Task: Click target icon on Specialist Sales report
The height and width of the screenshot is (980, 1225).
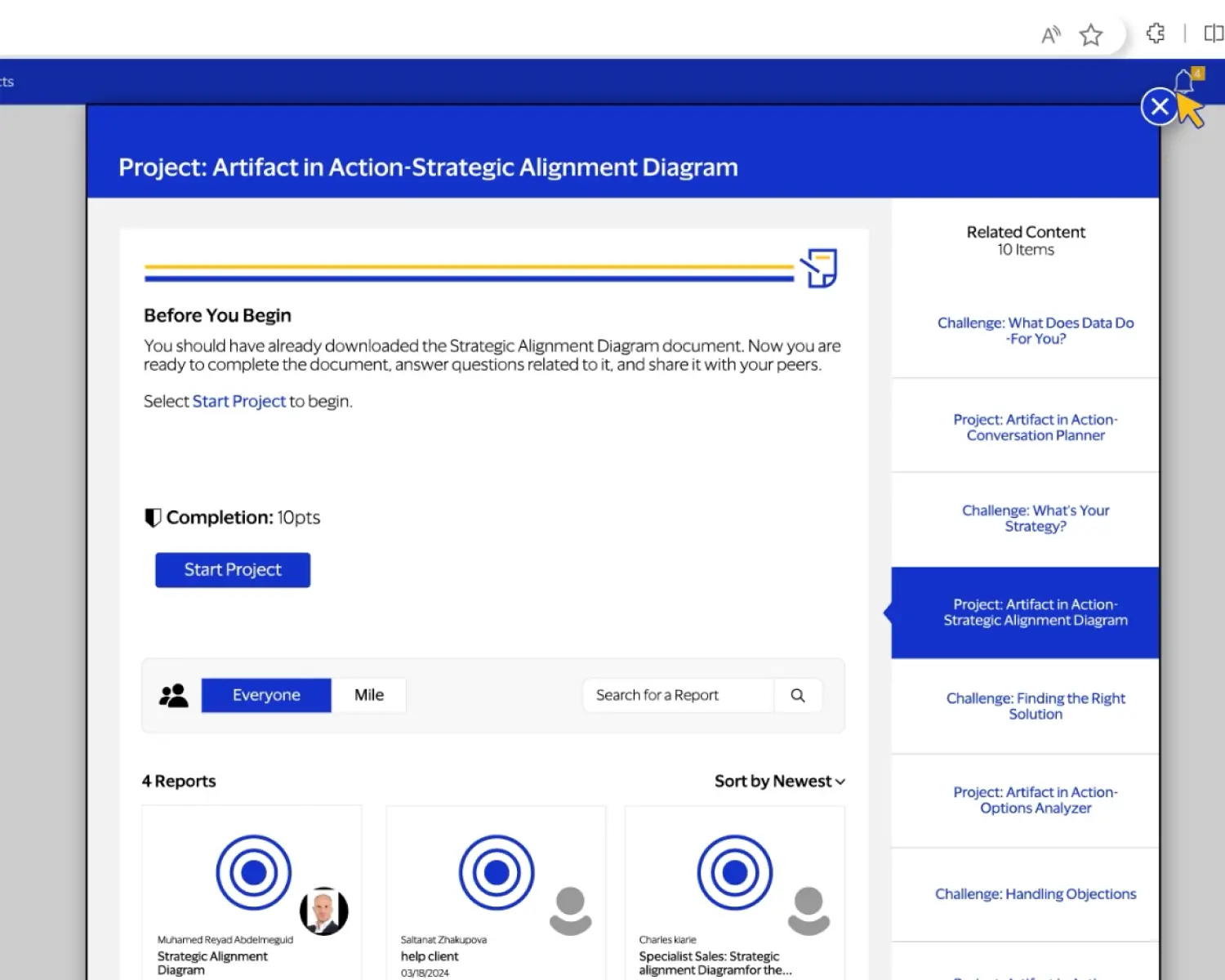Action: tap(735, 872)
